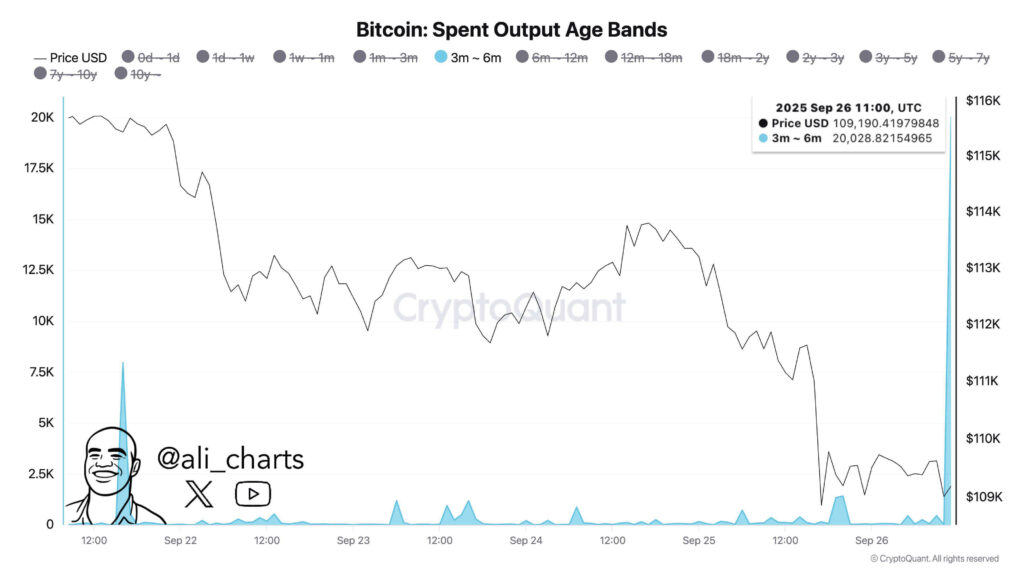Toggle the Price USD legend series

(x=70, y=58)
